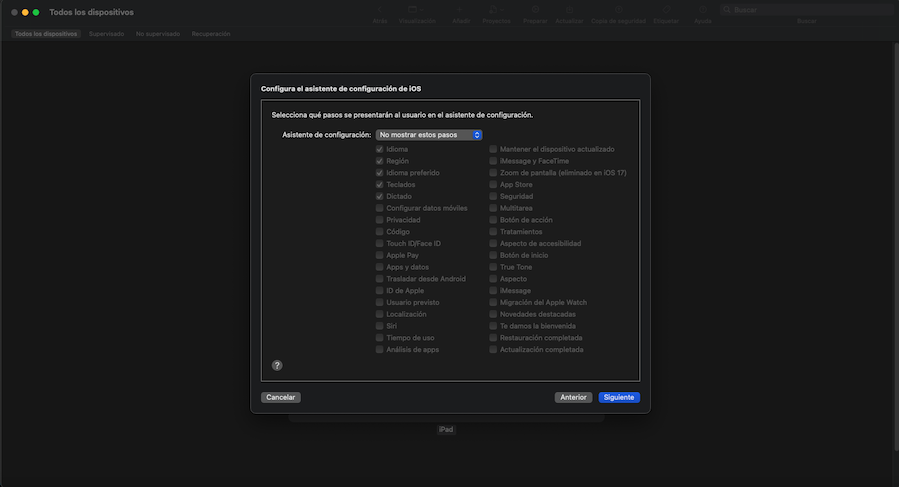Viewport: 899px width, 487px height.
Task: Click the Cancelar button
Action: tap(281, 397)
